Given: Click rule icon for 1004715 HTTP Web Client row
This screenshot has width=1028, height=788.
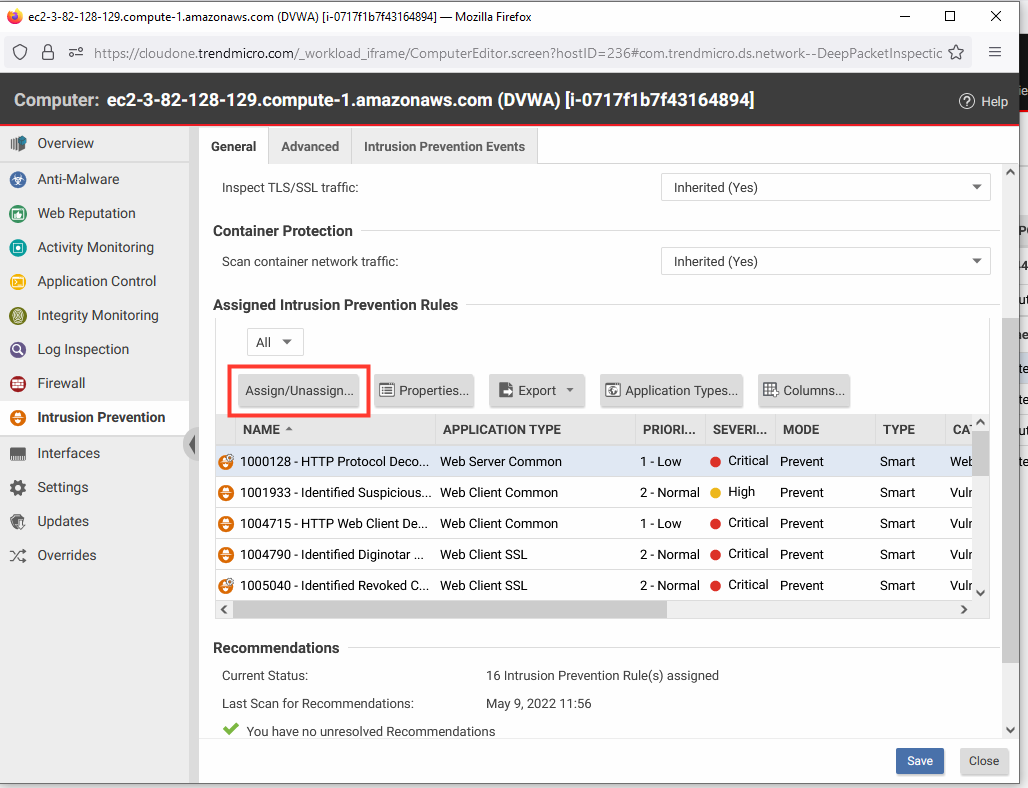Looking at the screenshot, I should pyautogui.click(x=226, y=523).
